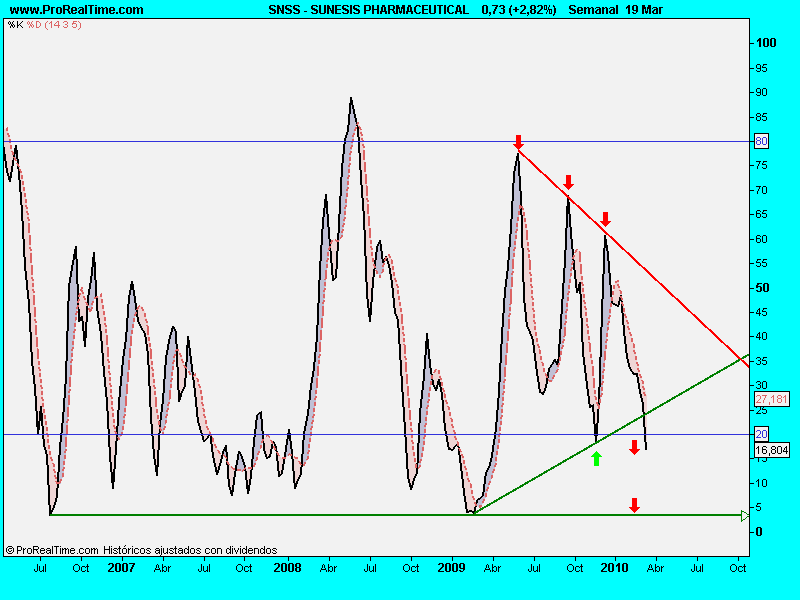Click the Semanal timeframe label
The height and width of the screenshot is (600, 800).
[594, 10]
